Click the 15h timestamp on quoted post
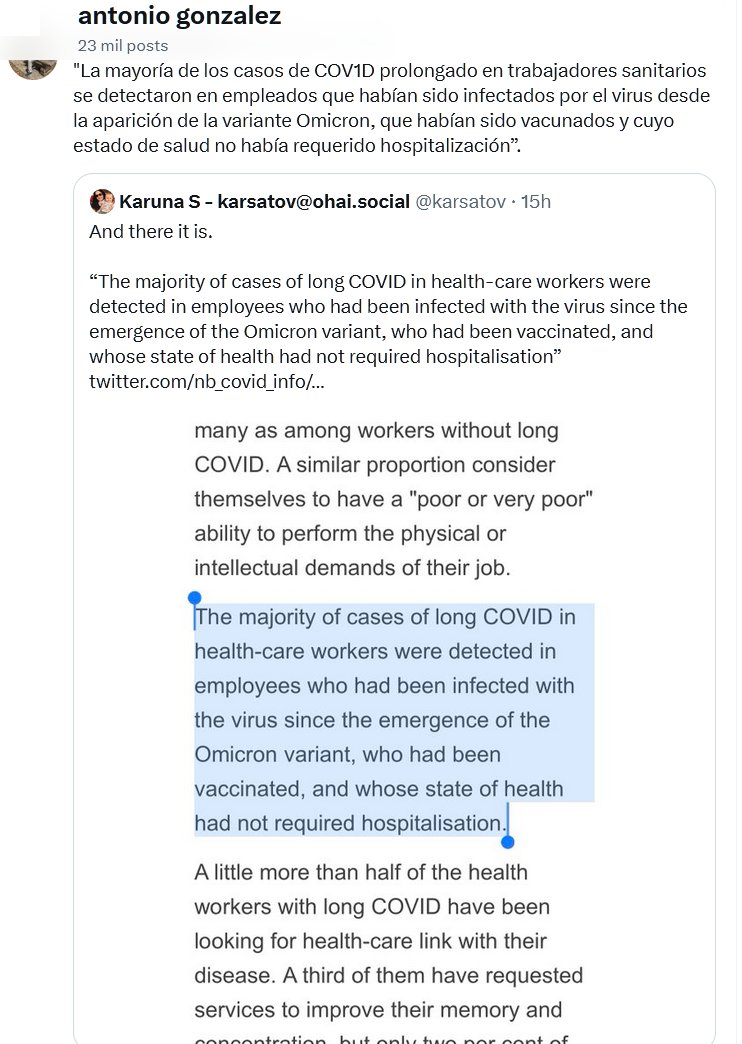Viewport: 742px width, 1044px height. [x=536, y=201]
